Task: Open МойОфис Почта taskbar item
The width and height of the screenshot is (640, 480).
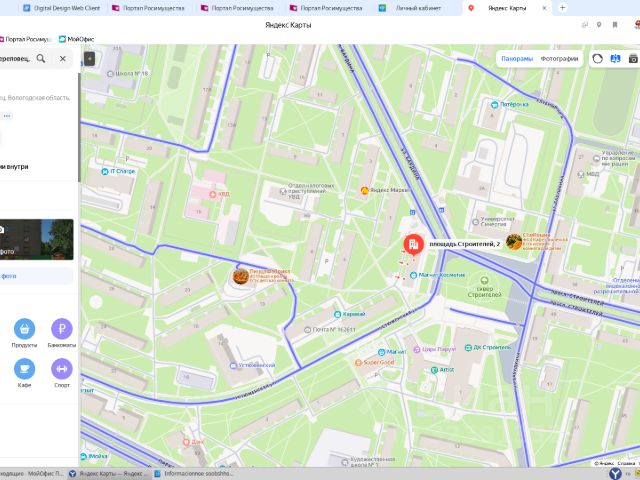Action: tap(33, 473)
